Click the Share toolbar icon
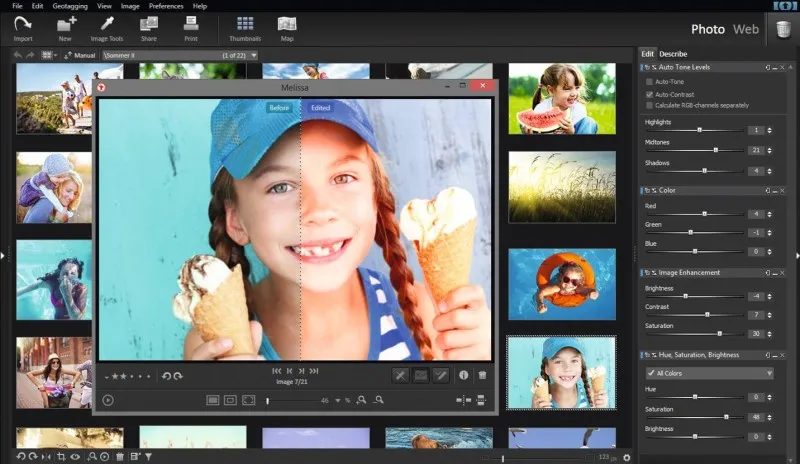 click(x=149, y=26)
